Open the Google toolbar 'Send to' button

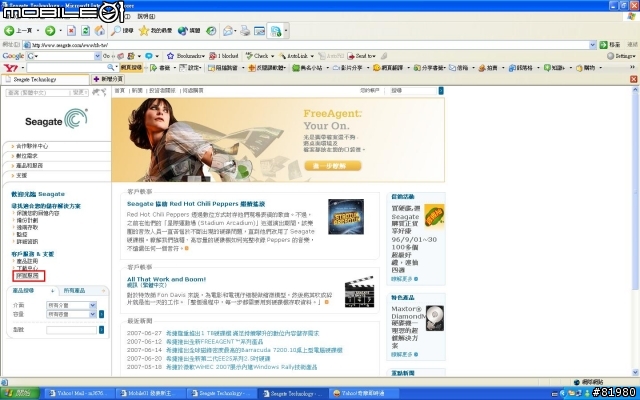pos(361,56)
